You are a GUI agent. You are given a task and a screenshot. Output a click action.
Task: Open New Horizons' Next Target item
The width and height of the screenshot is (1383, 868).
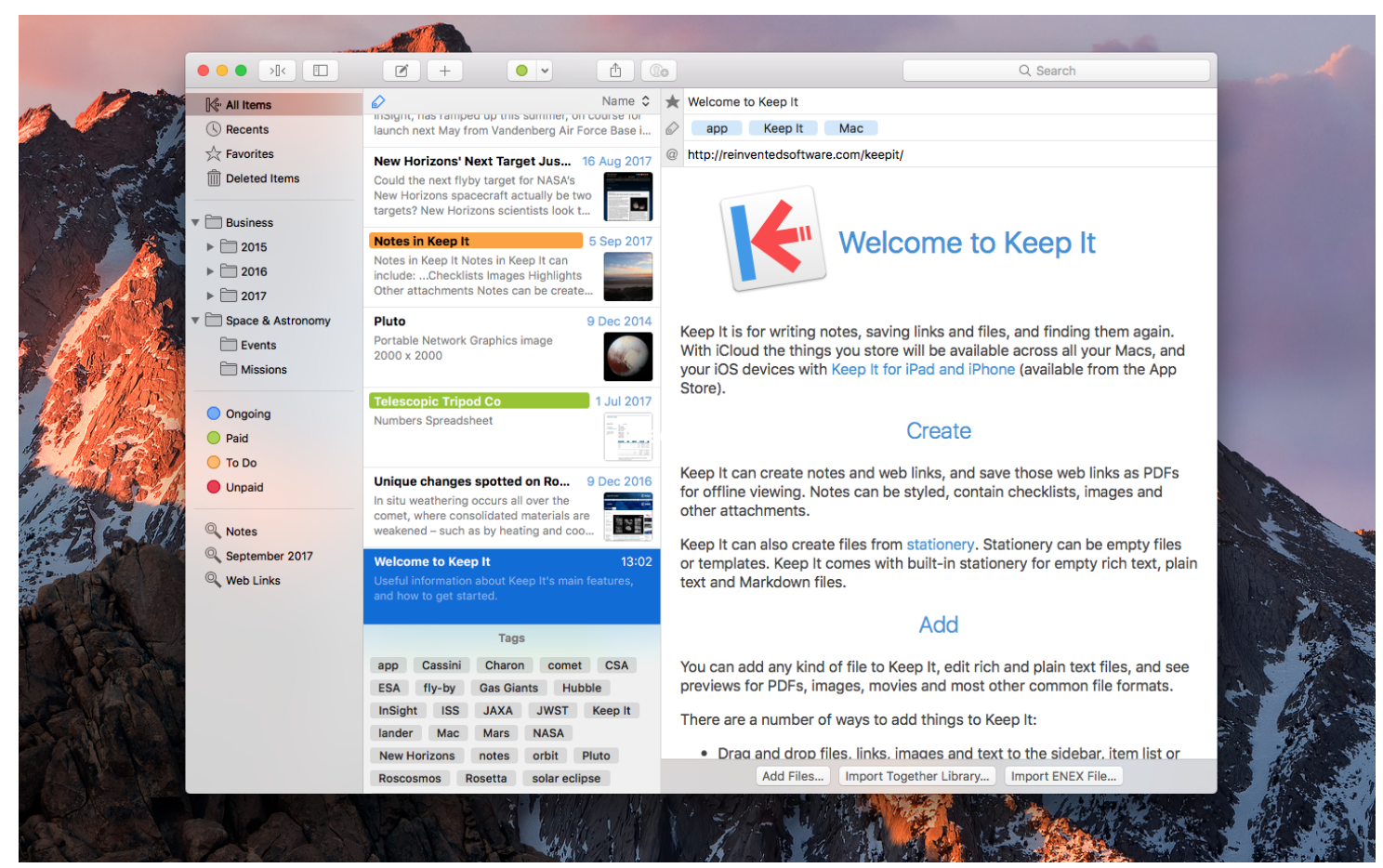[511, 187]
